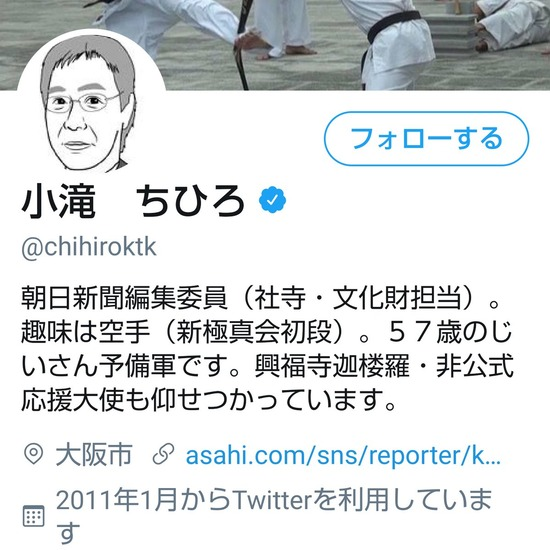Click the calendar joined-date icon
Screen dimensions: 550x550
[34, 516]
